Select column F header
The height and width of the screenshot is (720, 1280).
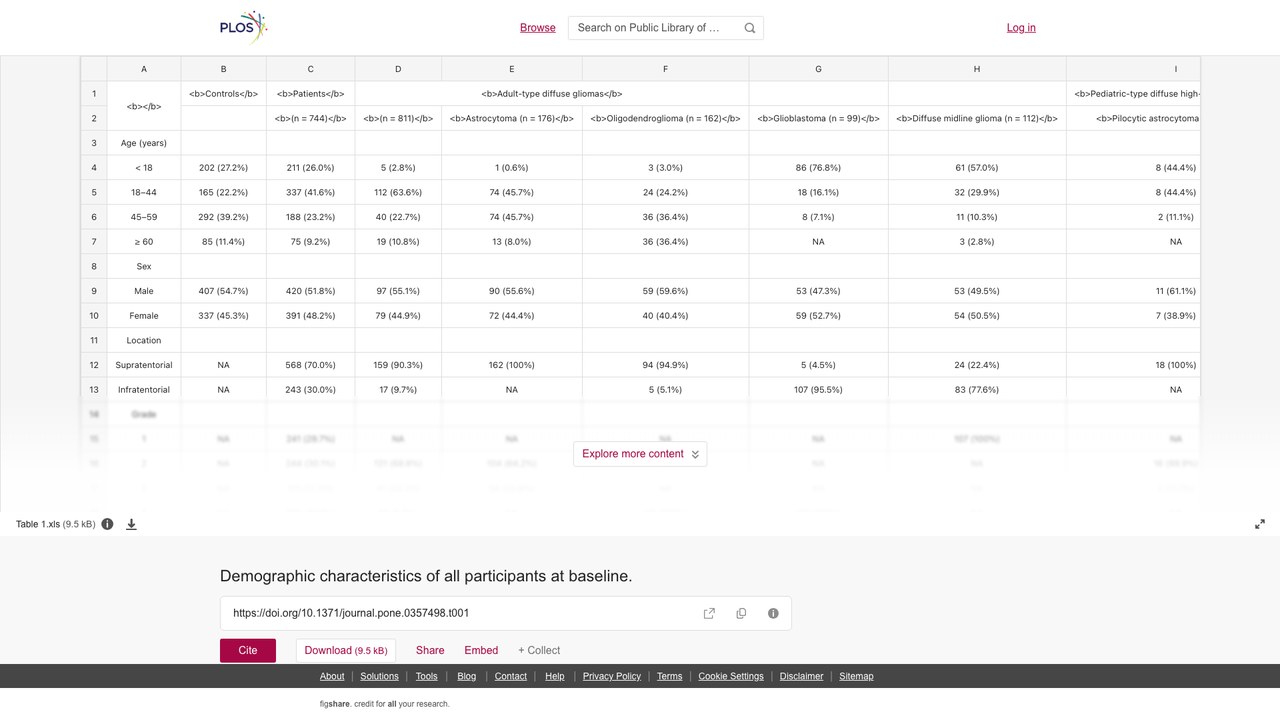pos(665,69)
